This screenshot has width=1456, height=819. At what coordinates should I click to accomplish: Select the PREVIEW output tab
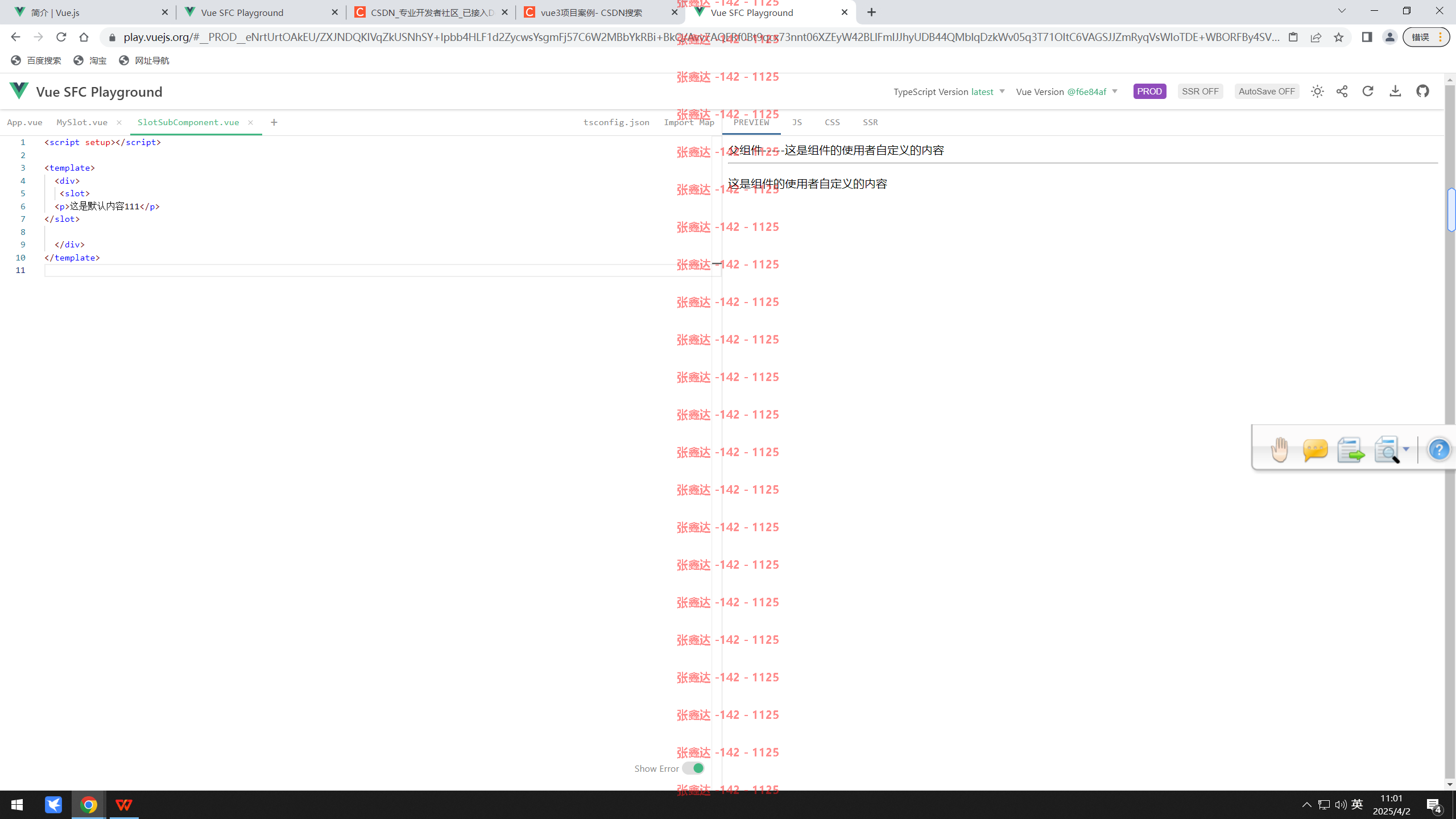(751, 122)
